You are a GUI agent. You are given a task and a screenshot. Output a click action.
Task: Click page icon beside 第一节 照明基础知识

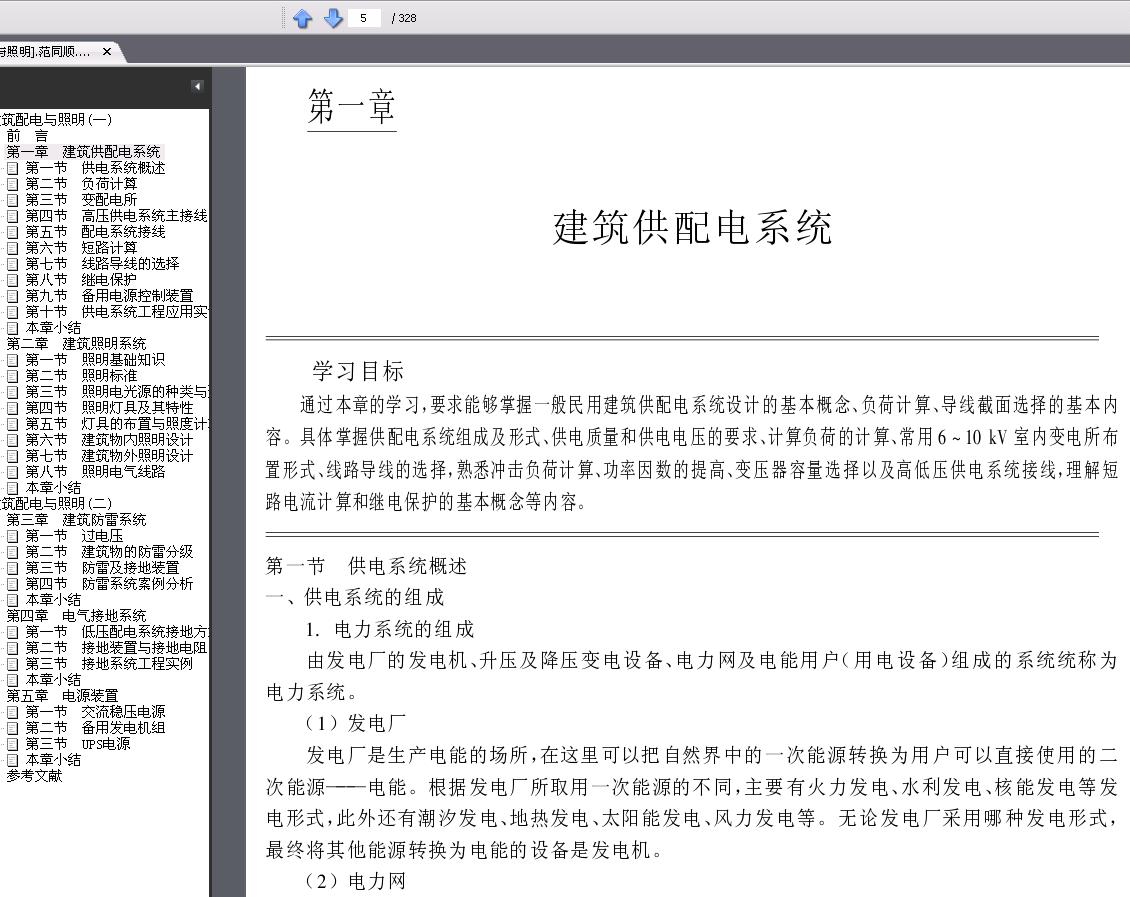tap(12, 360)
